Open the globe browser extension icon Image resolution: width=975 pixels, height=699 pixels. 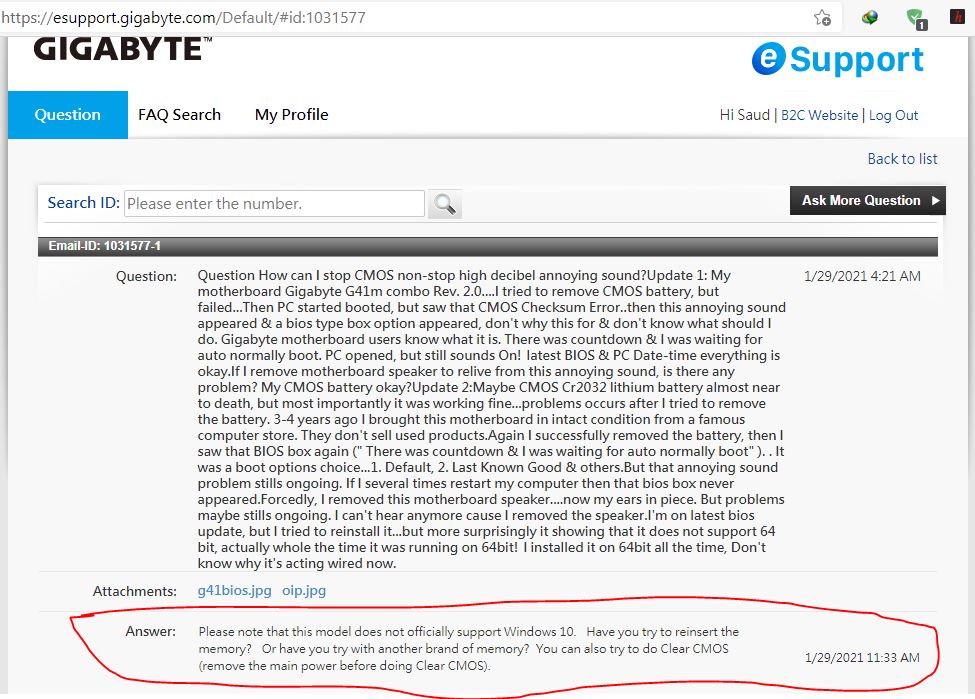pyautogui.click(x=870, y=17)
